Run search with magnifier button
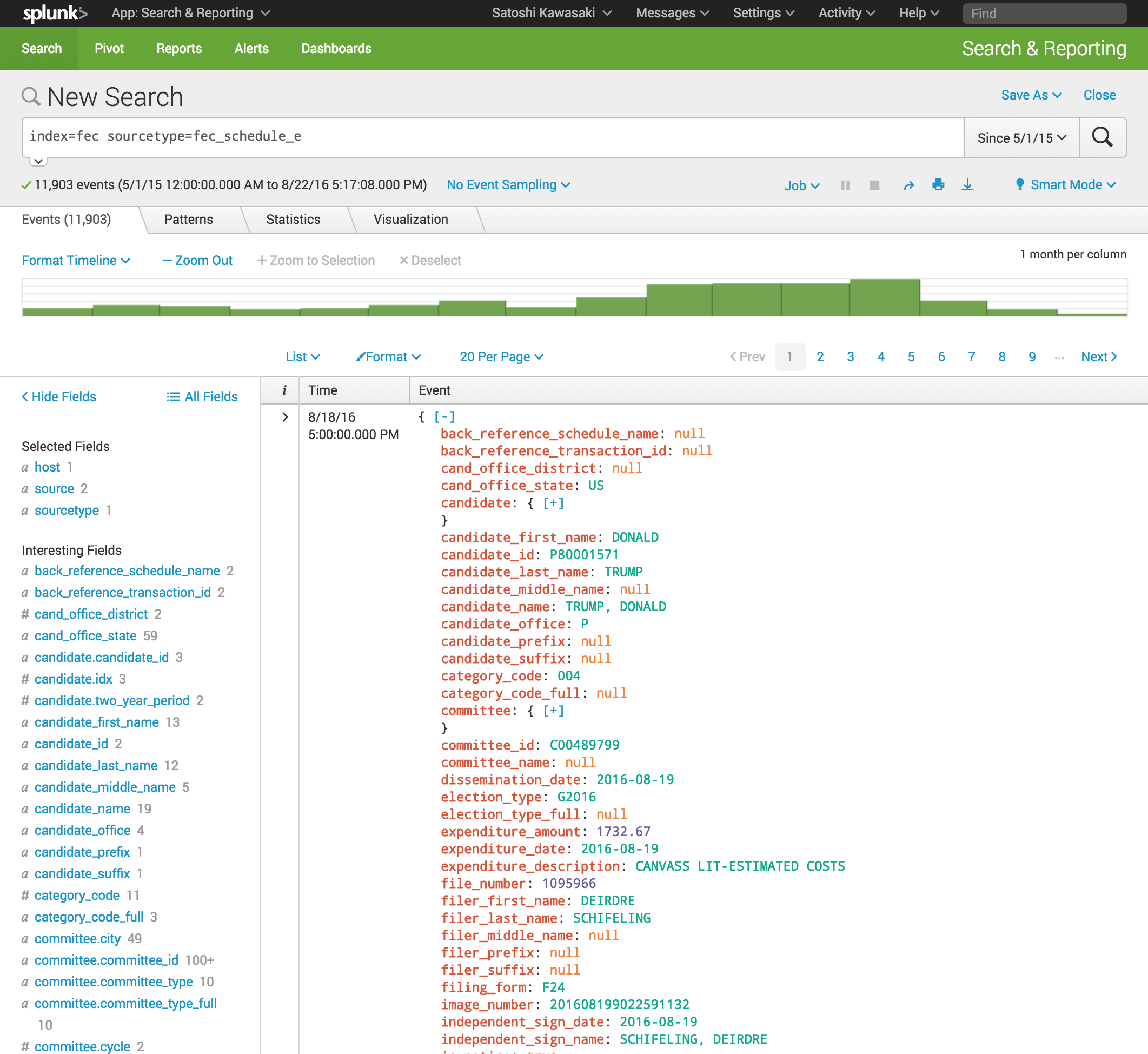This screenshot has height=1054, width=1148. point(1102,137)
